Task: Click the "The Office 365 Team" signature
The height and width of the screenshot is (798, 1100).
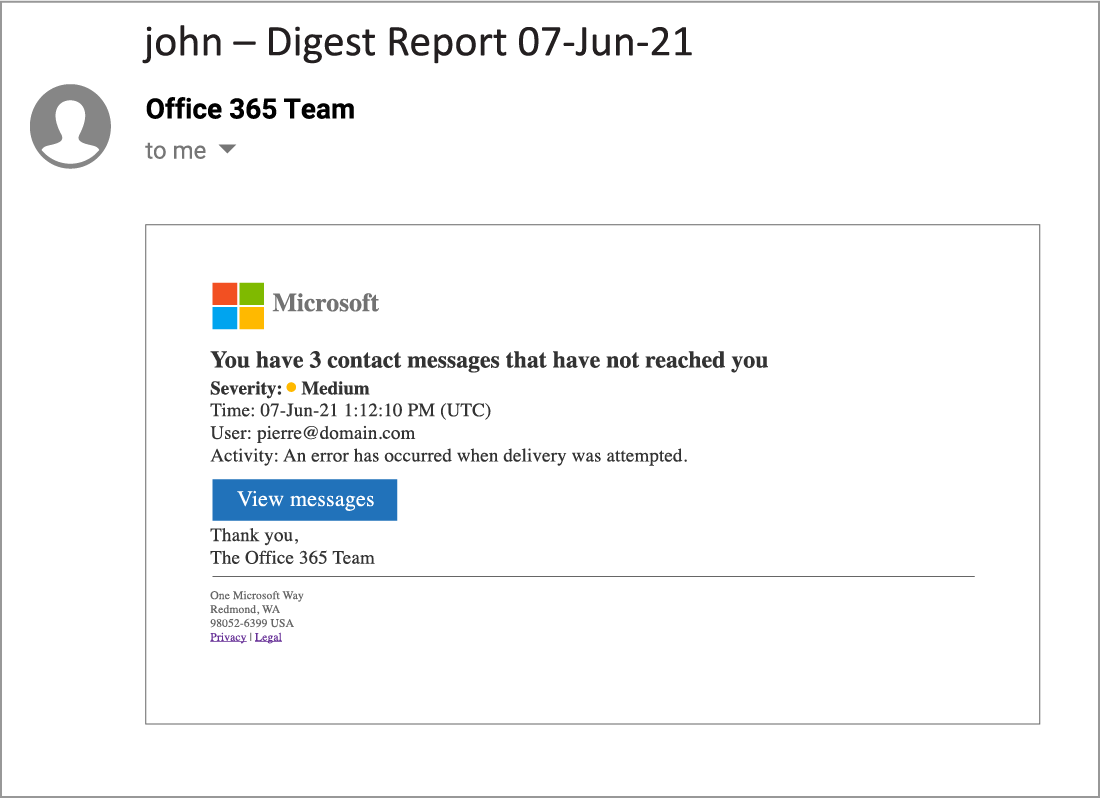Action: tap(293, 557)
